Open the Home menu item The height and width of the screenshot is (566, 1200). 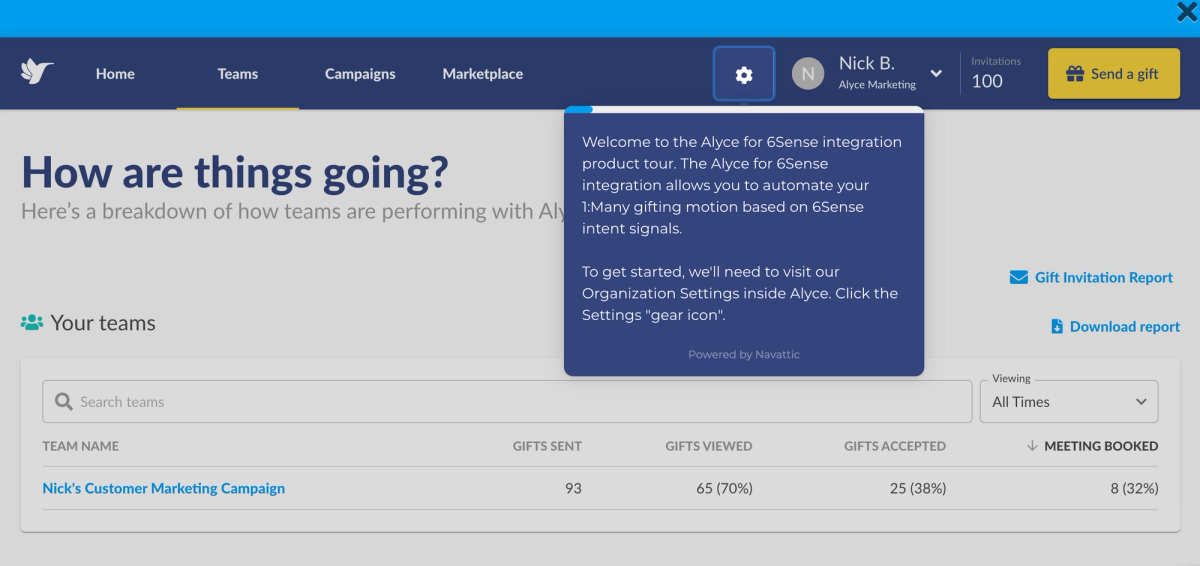pyautogui.click(x=115, y=74)
